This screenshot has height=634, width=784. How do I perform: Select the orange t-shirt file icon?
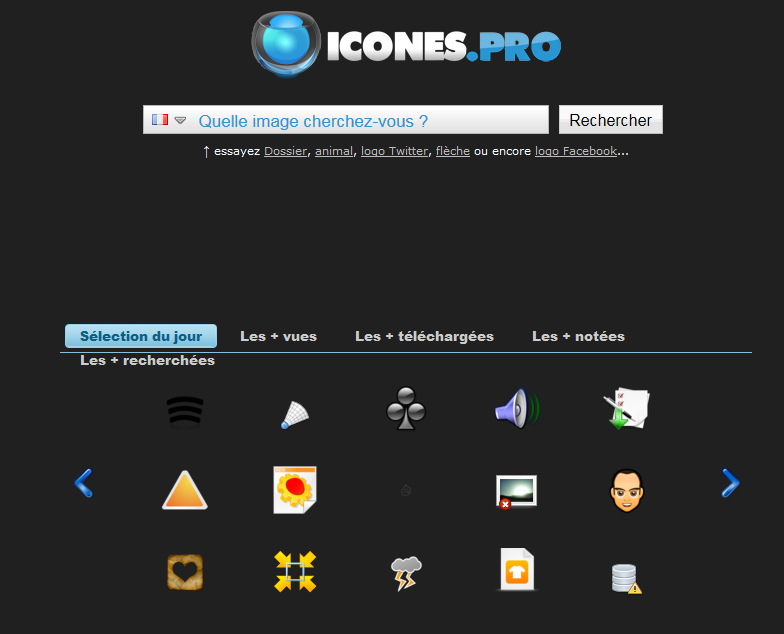point(517,570)
